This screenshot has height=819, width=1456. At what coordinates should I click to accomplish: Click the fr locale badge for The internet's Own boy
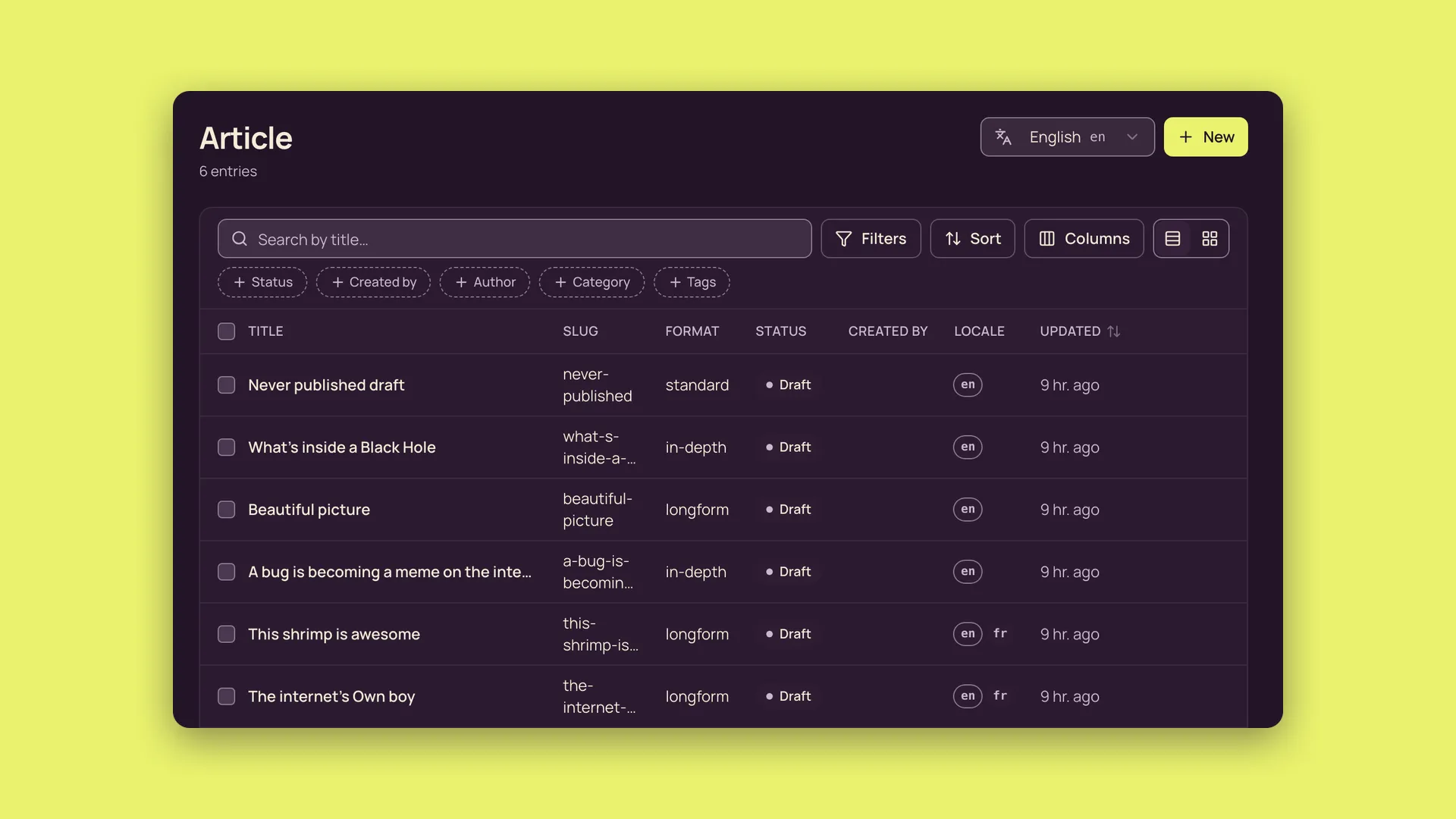pos(1000,696)
